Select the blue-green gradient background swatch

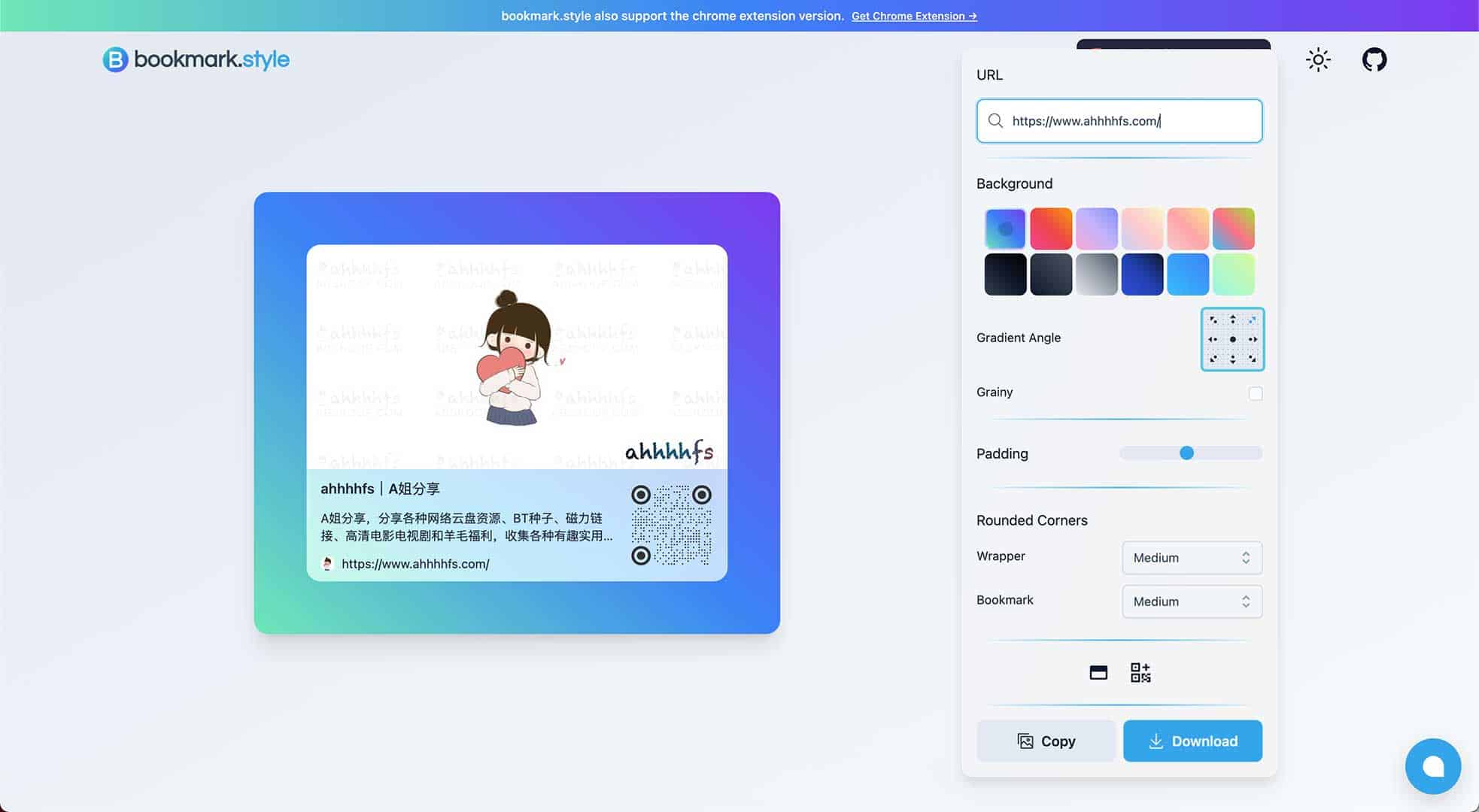pyautogui.click(x=1005, y=228)
